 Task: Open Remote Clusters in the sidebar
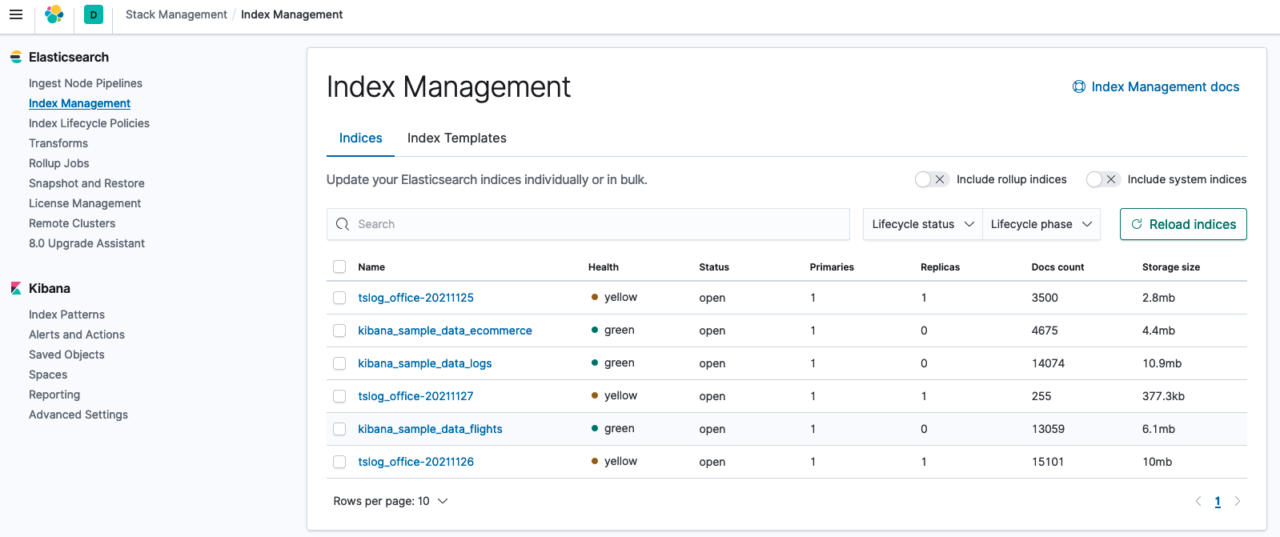tap(72, 223)
